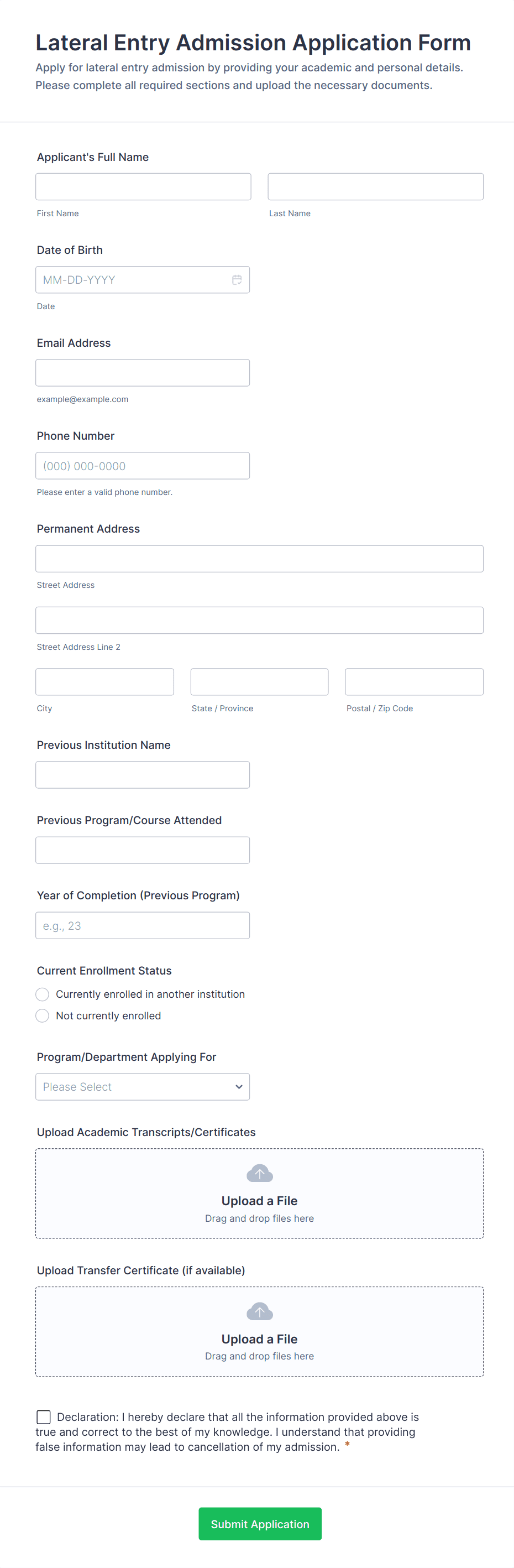Focus the Phone Number input
Image resolution: width=514 pixels, height=1568 pixels.
coord(143,466)
